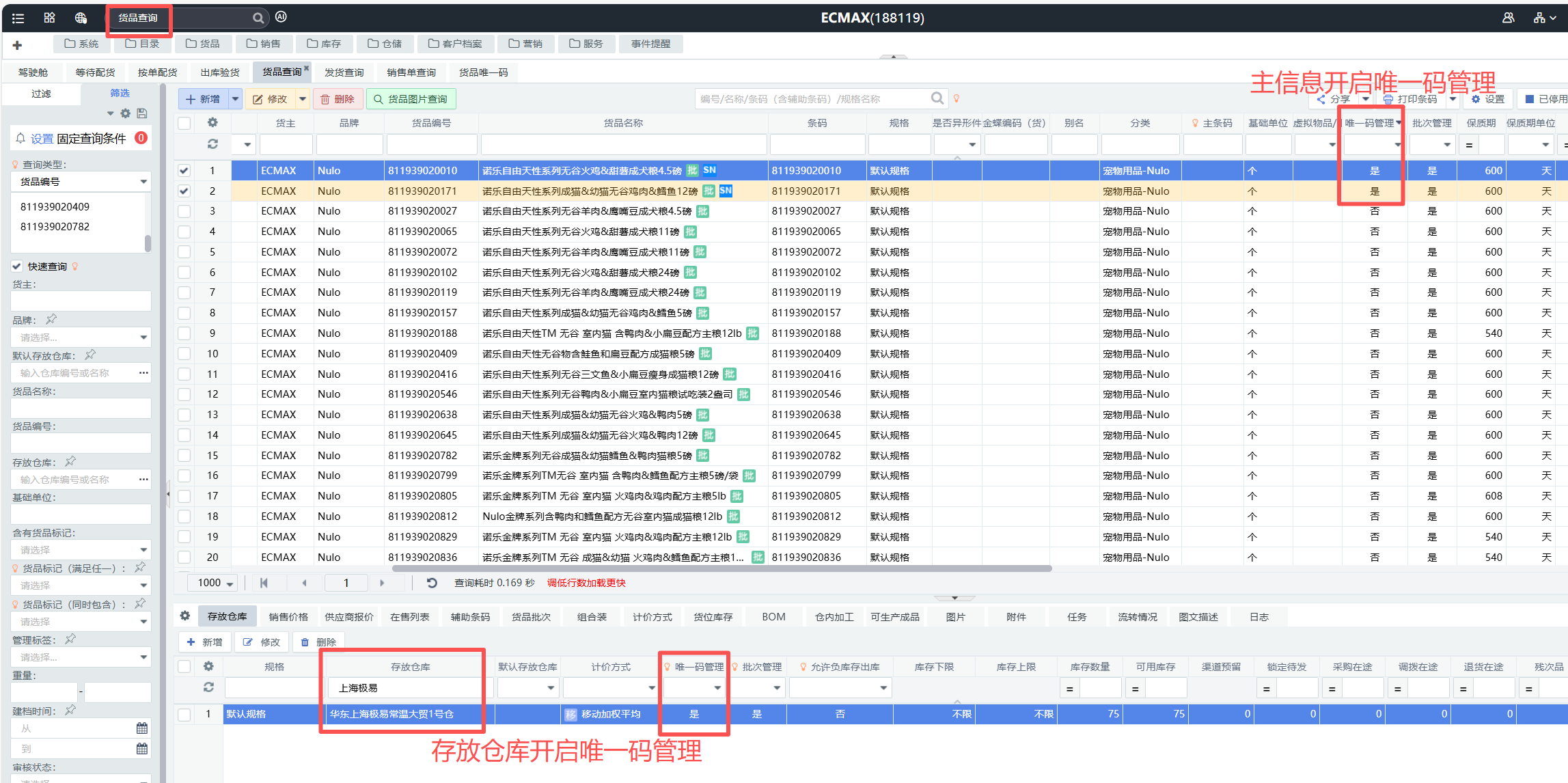The width and height of the screenshot is (1568, 783).
Task: Click the main grid horizontal scrollbar
Action: pos(721,568)
